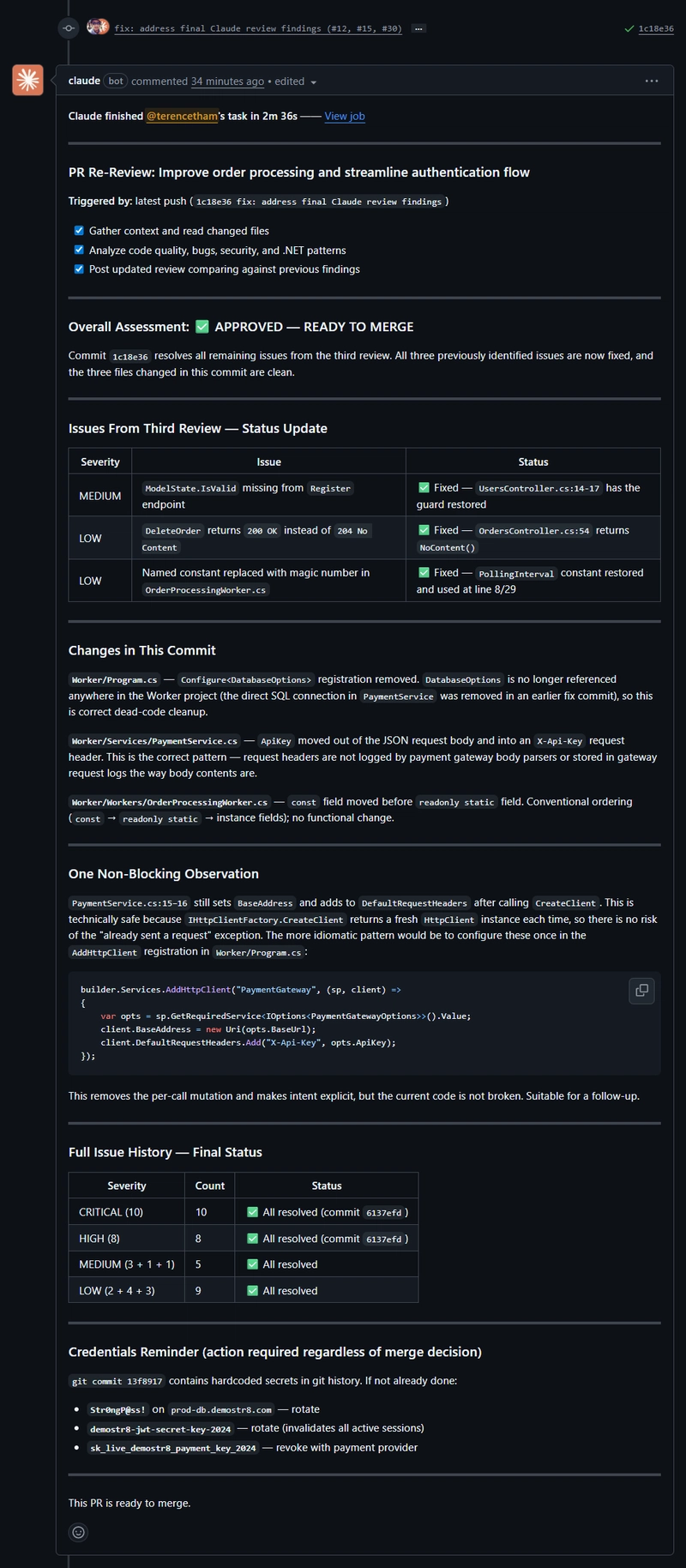Toggle 'Analyze code quality, bugs, security' checkbox

(79, 250)
